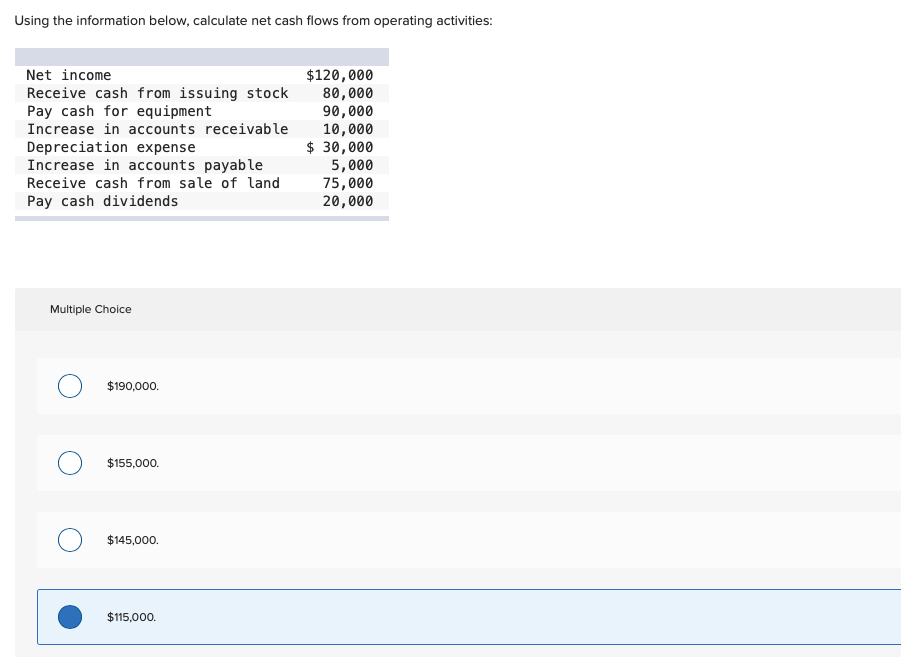The height and width of the screenshot is (657, 901).
Task: Select the $190,000 radio button
Action: pyautogui.click(x=70, y=386)
